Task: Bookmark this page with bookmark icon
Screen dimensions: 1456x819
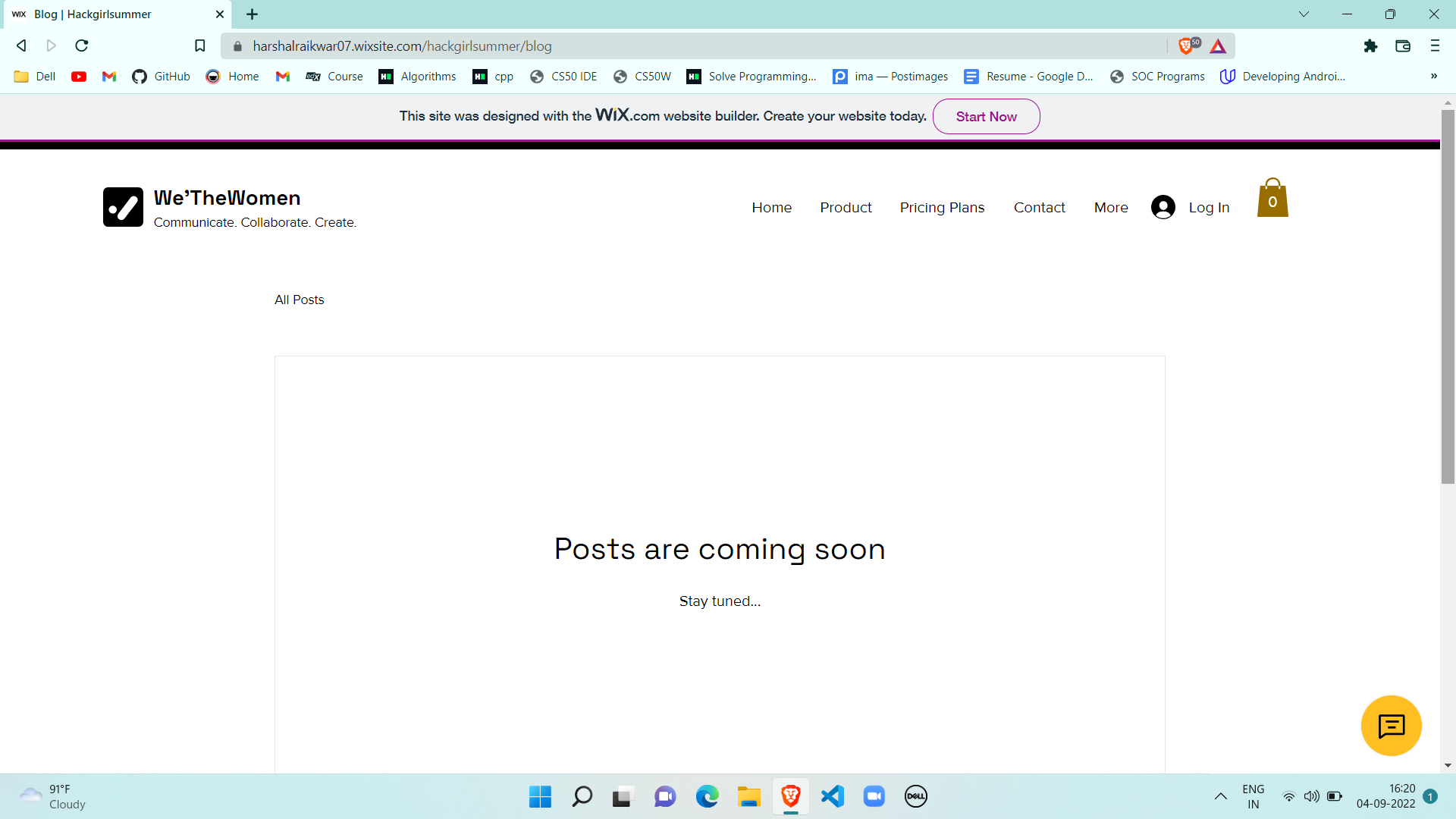Action: (x=200, y=46)
